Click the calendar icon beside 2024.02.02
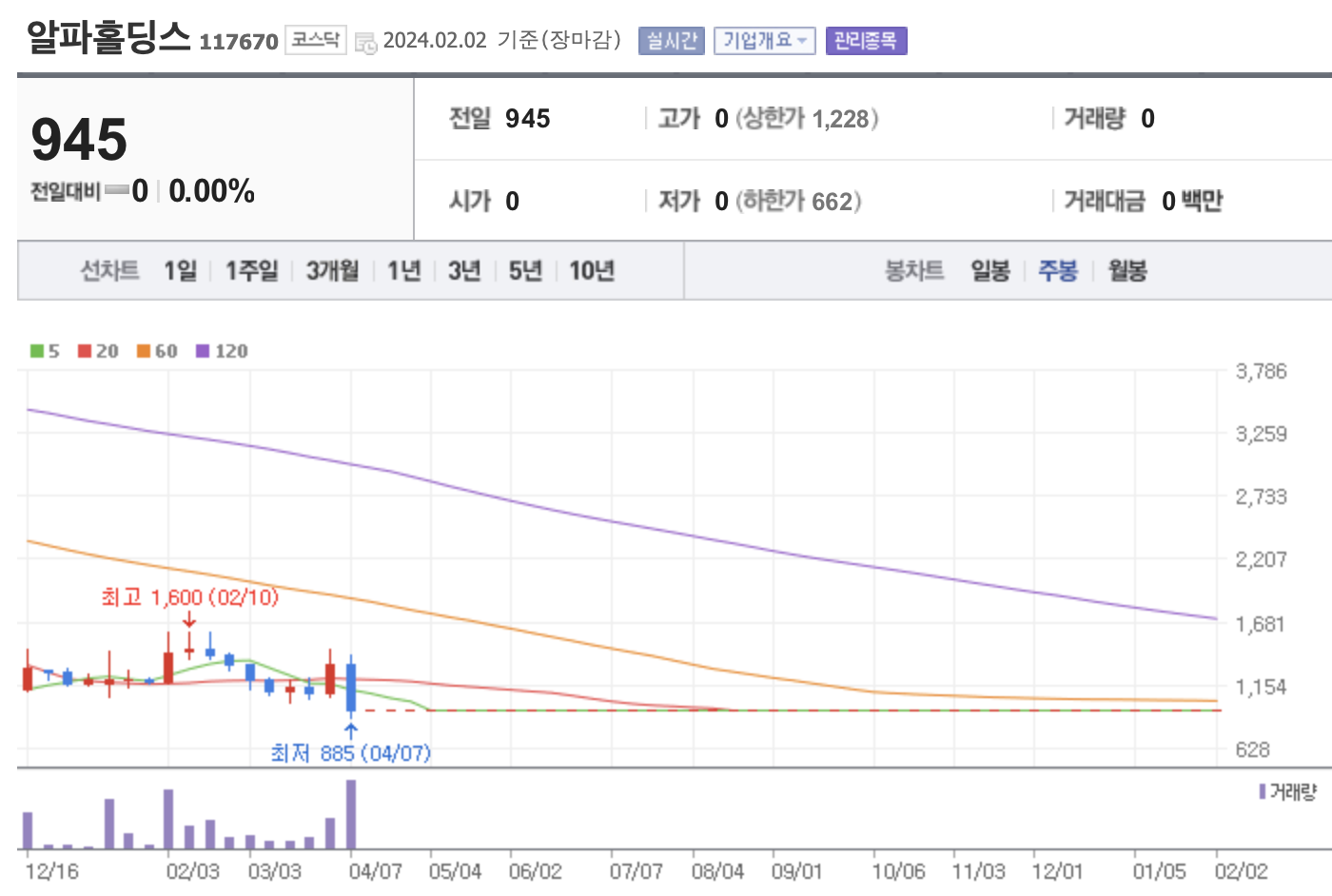Screen dimensions: 1332x896 [x=365, y=43]
